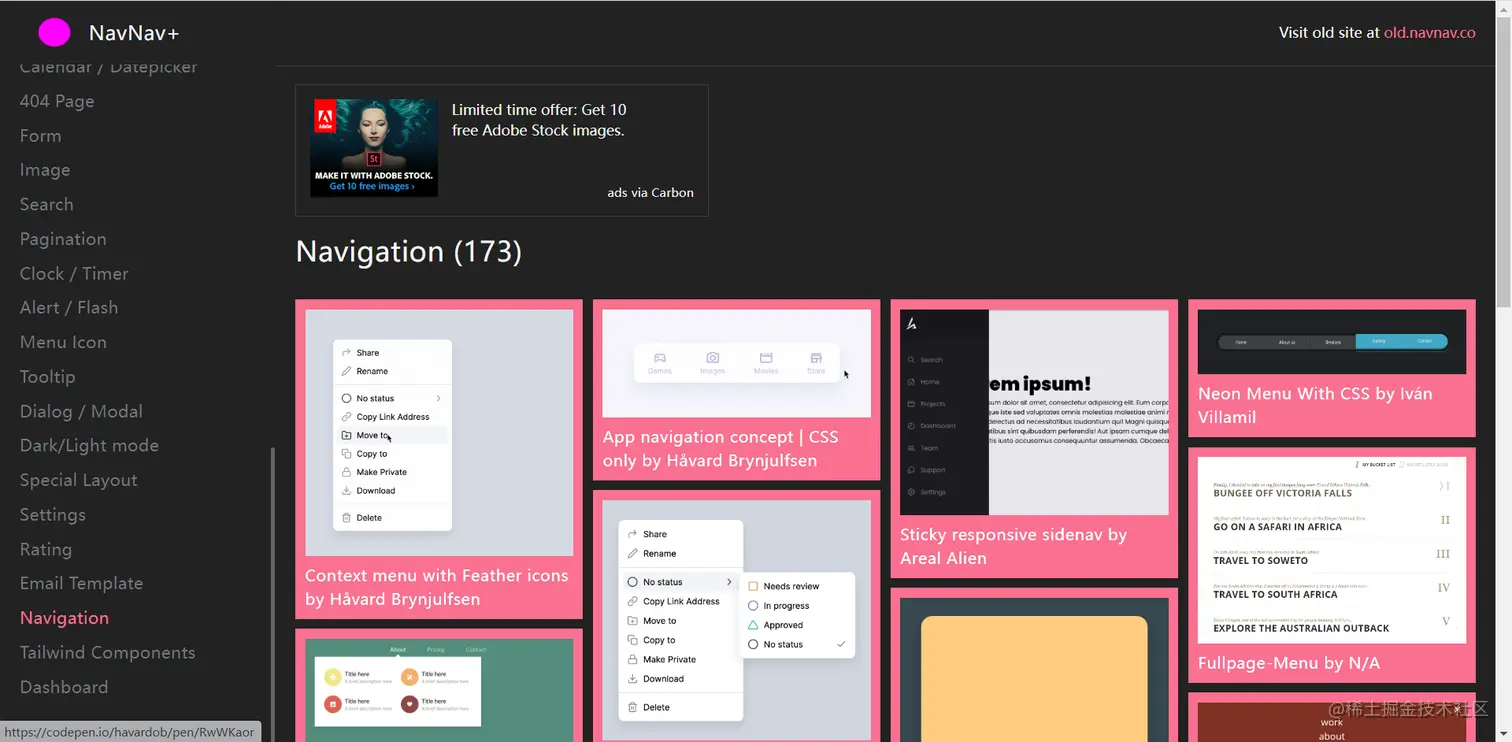This screenshot has height=742, width=1512.
Task: Click the Sticky responsive sidenav preview image
Action: click(x=1034, y=412)
